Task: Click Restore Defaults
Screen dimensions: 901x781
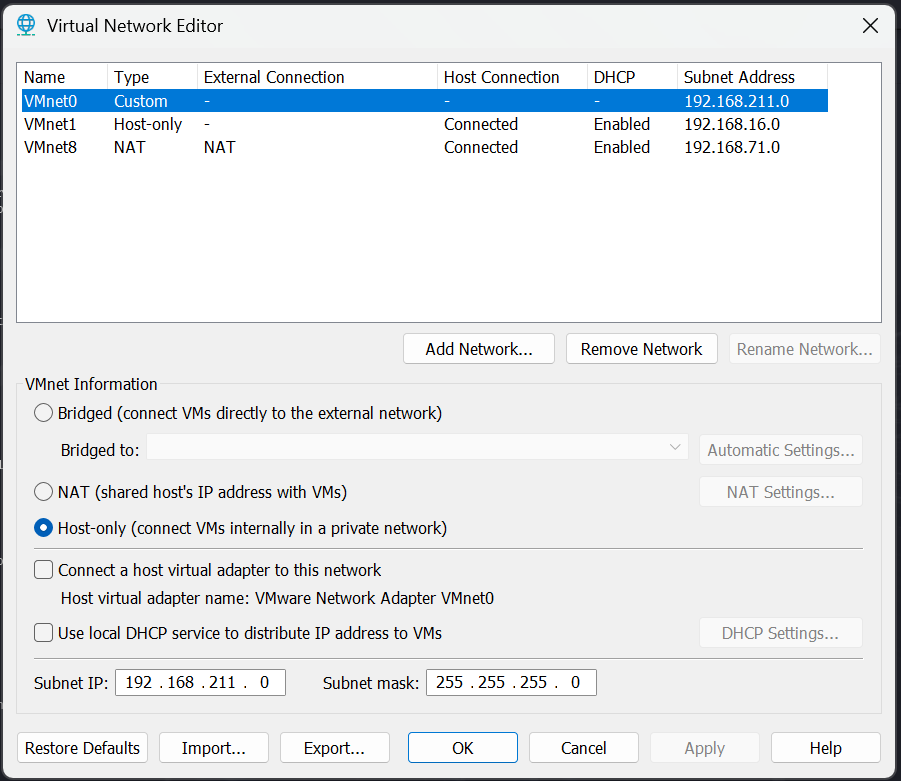Action: coord(82,748)
